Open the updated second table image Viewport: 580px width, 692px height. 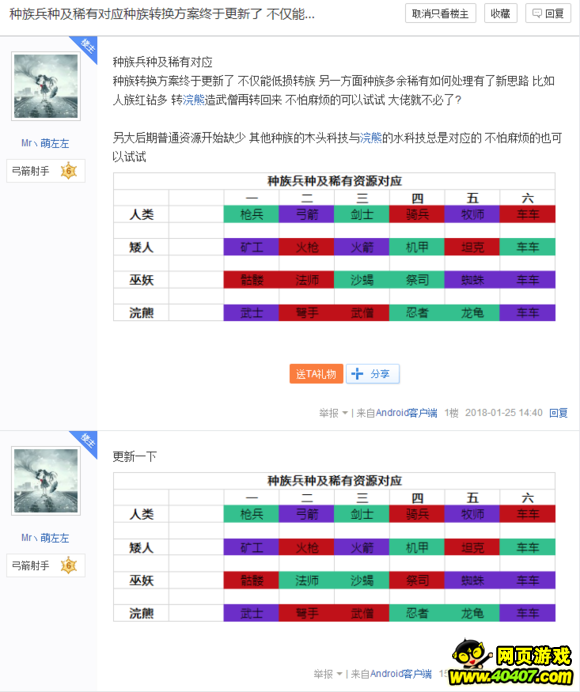[x=334, y=547]
